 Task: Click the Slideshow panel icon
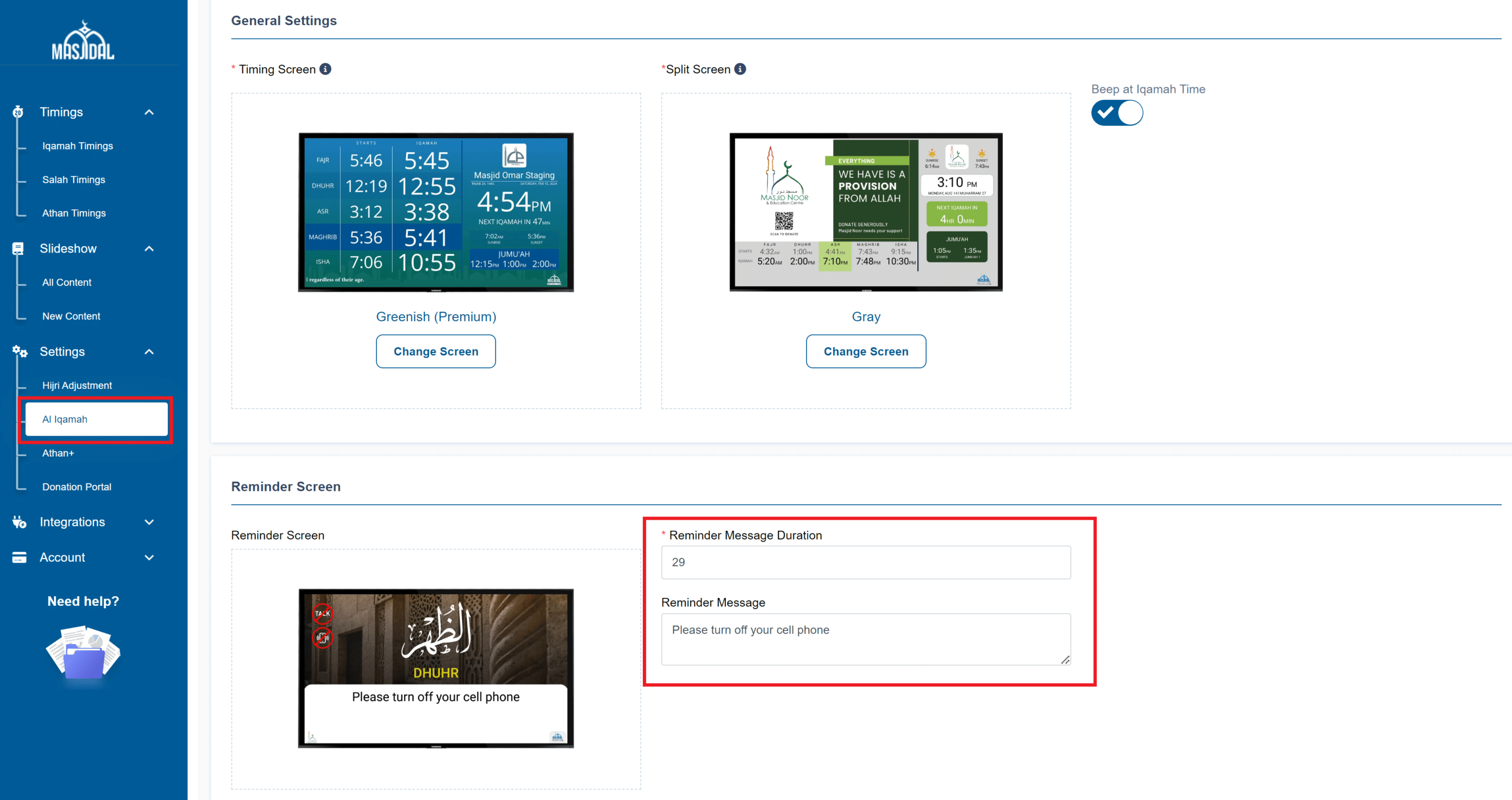18,248
